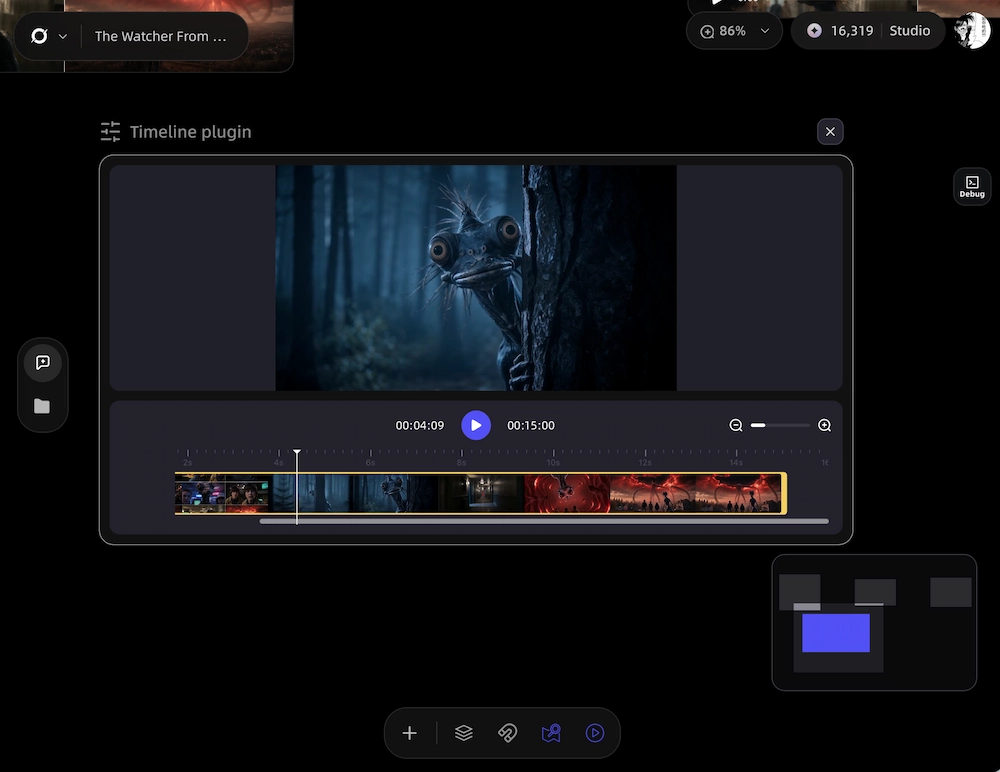This screenshot has height=772, width=1000.
Task: Open the Debug console button
Action: click(972, 186)
